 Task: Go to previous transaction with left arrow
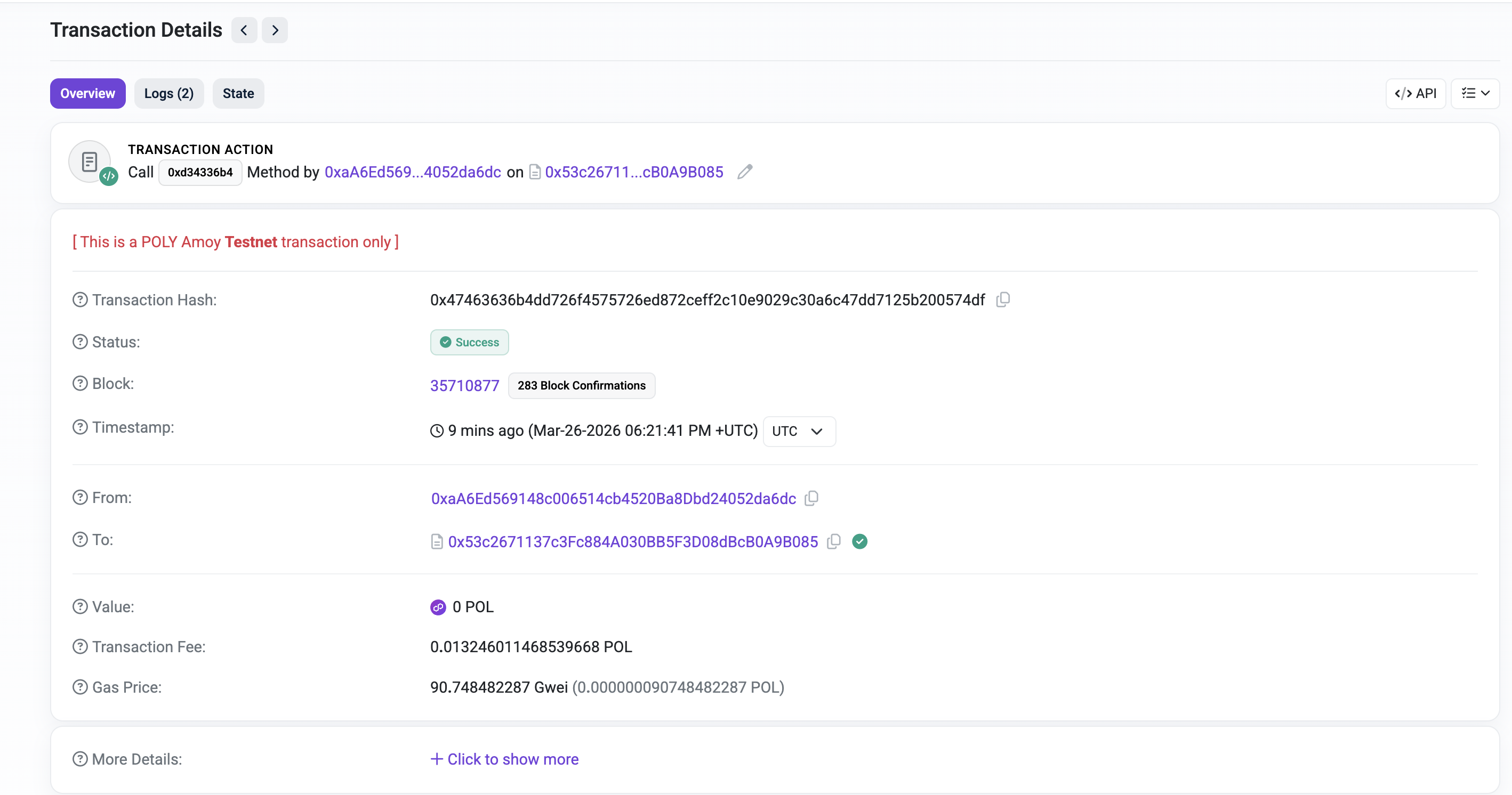244,30
